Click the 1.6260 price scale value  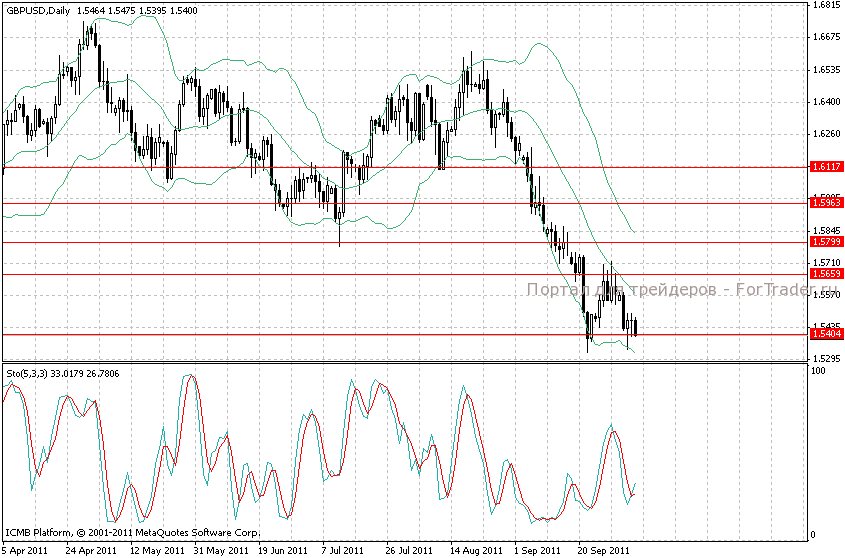pos(827,134)
